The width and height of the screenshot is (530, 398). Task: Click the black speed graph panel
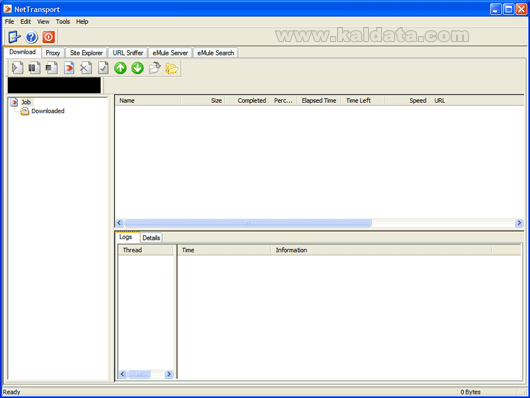(54, 85)
